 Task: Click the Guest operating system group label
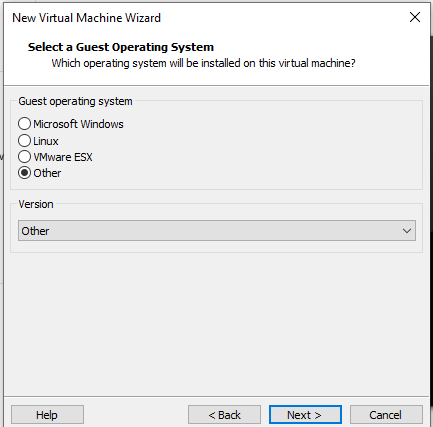(x=75, y=101)
